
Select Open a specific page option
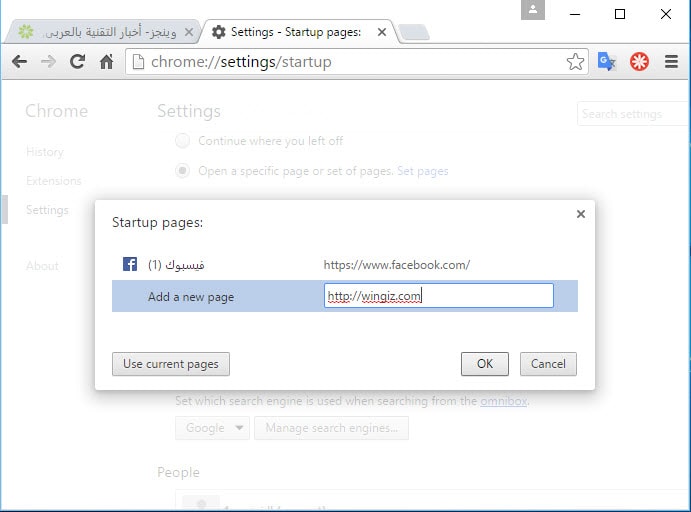point(182,171)
